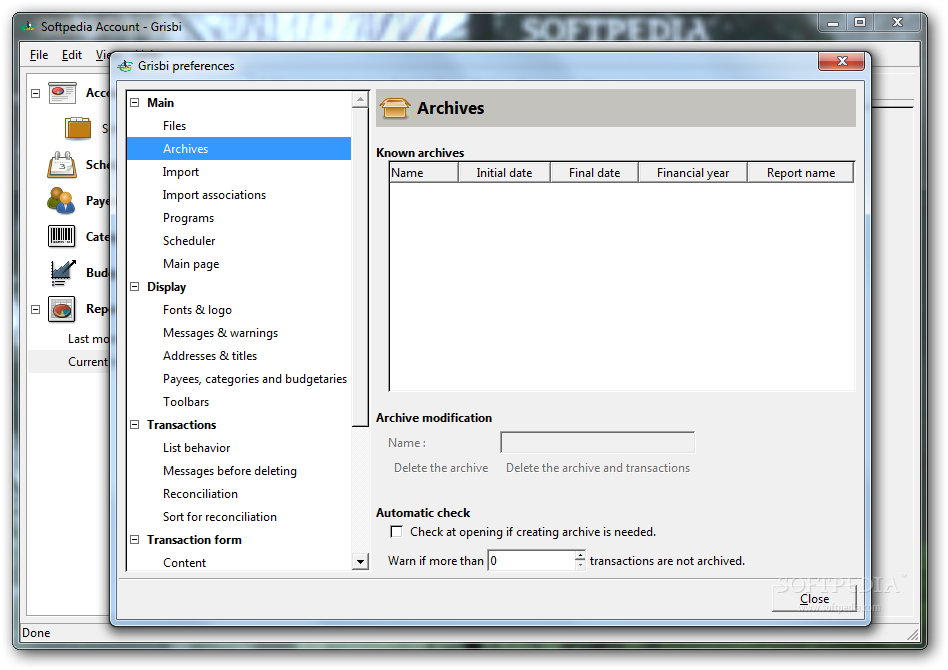Viewport: 948px width, 670px height.
Task: Click the Budgetary lines chart icon
Action: point(63,272)
